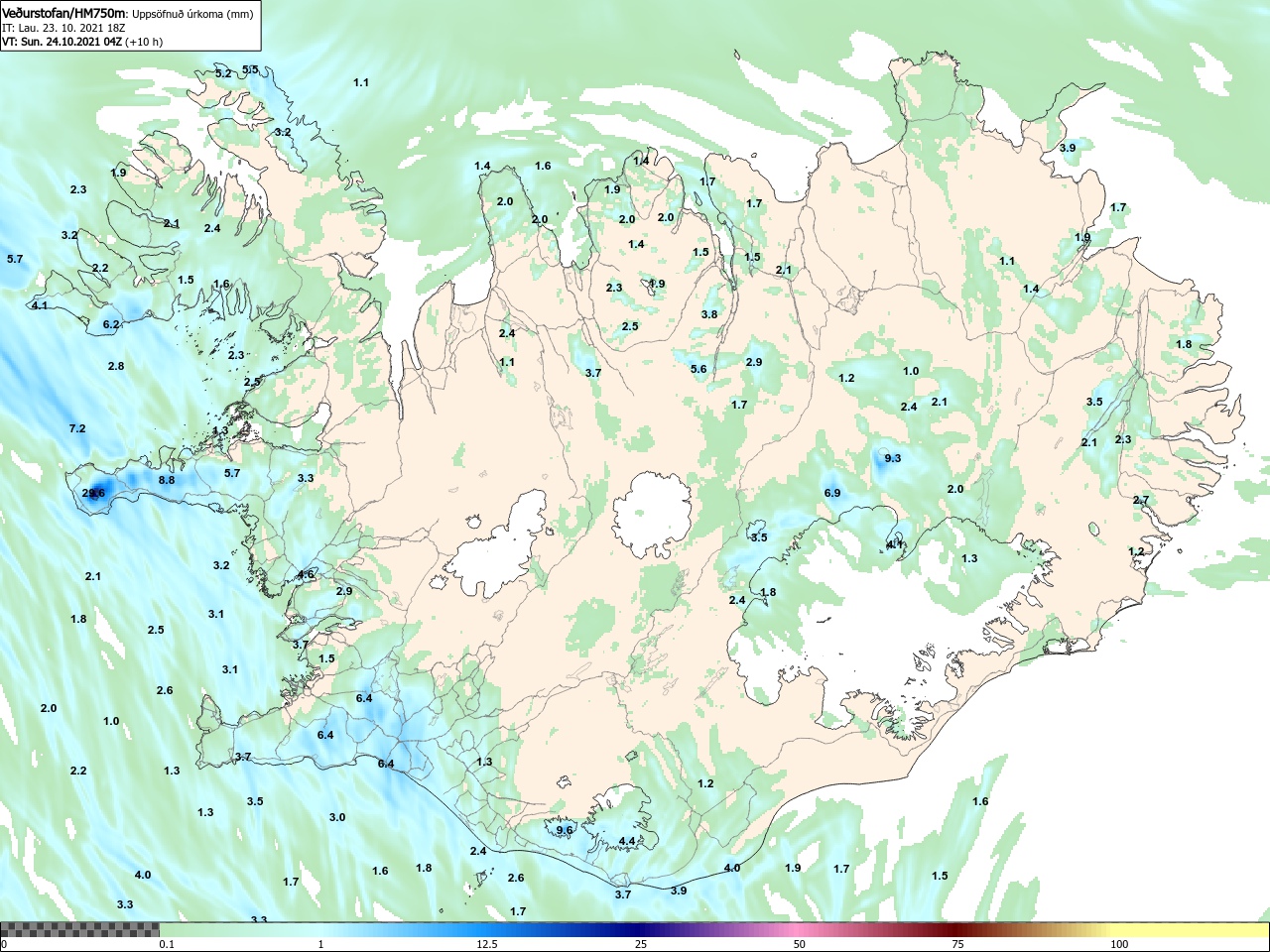Click the 9.6 precipitation value
1270x952 pixels.
coord(565,830)
